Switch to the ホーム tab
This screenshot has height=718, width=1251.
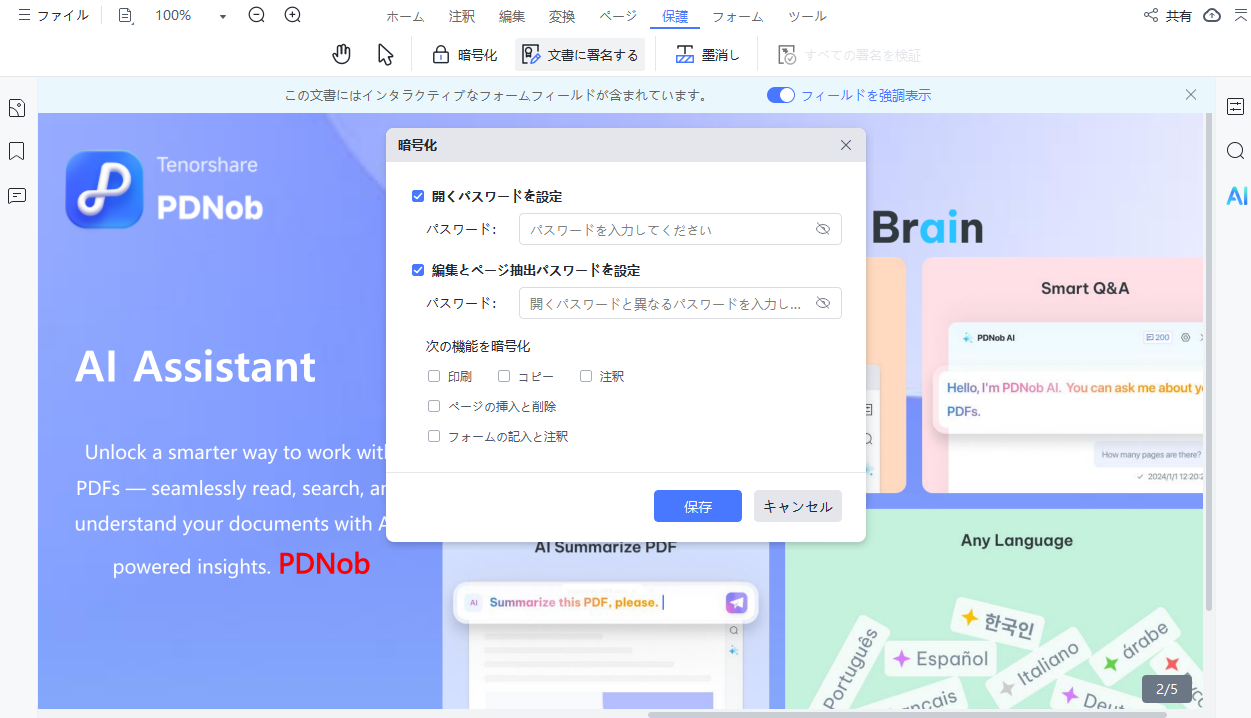pyautogui.click(x=405, y=16)
